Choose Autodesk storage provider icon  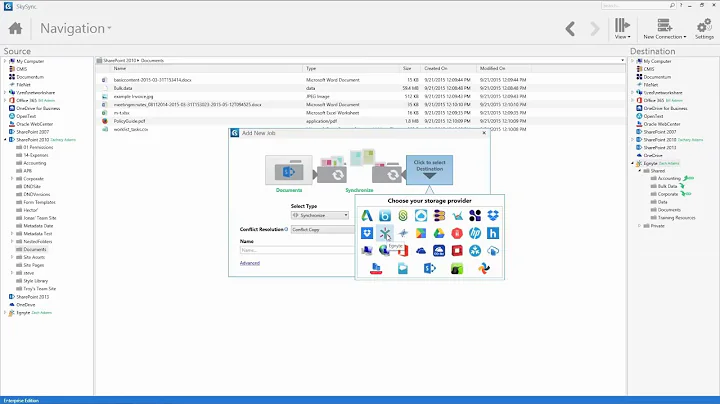[x=367, y=215]
